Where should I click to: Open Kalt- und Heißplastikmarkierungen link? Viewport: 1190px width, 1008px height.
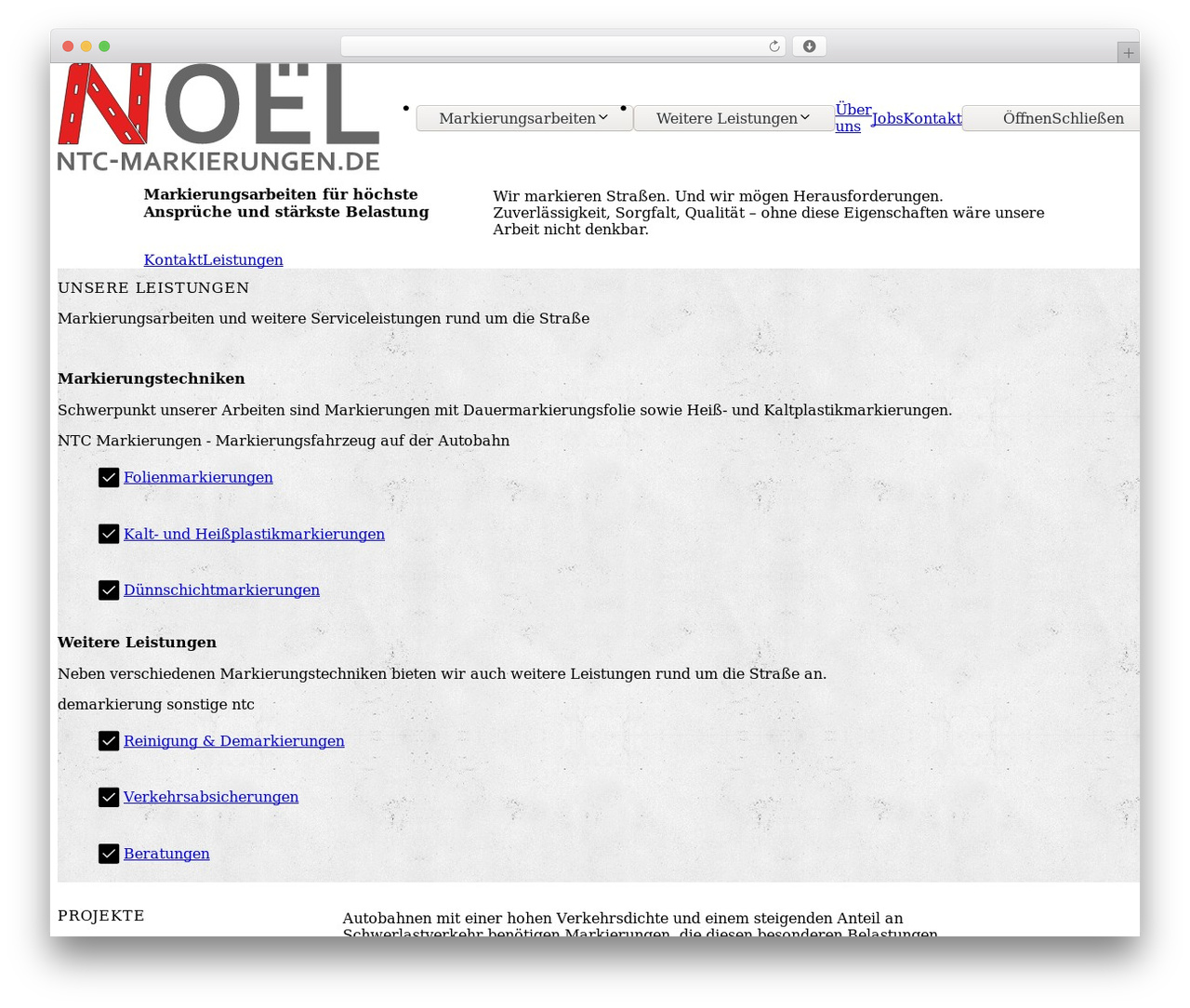pyautogui.click(x=254, y=534)
